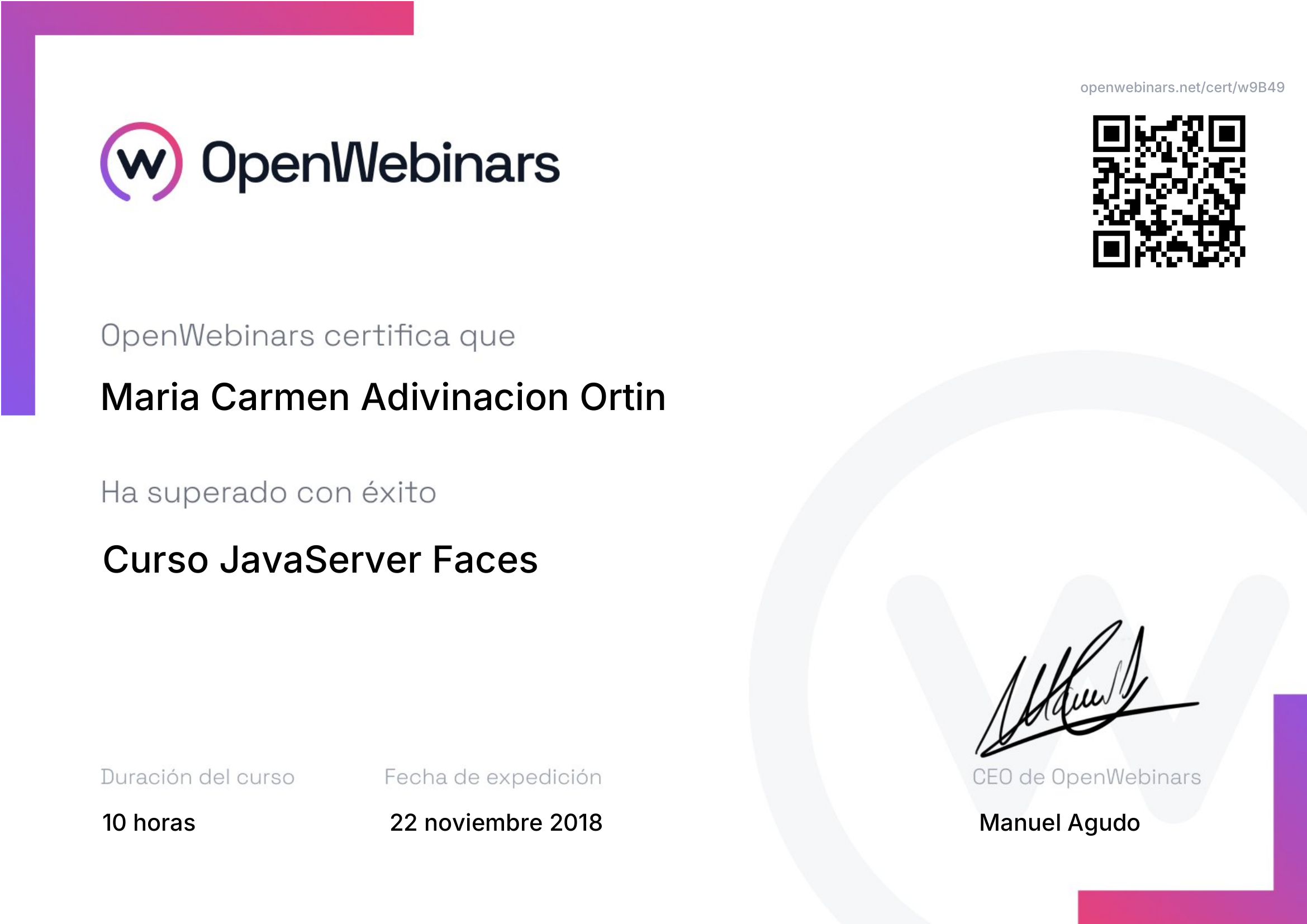Select the text 'OpenWebinars certifica que'
This screenshot has height=924, width=1307.
(x=308, y=336)
